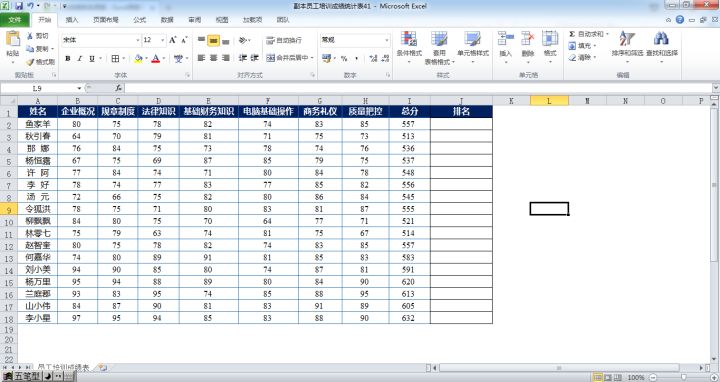Apply percent style (%) format
The width and height of the screenshot is (720, 382).
344,58
